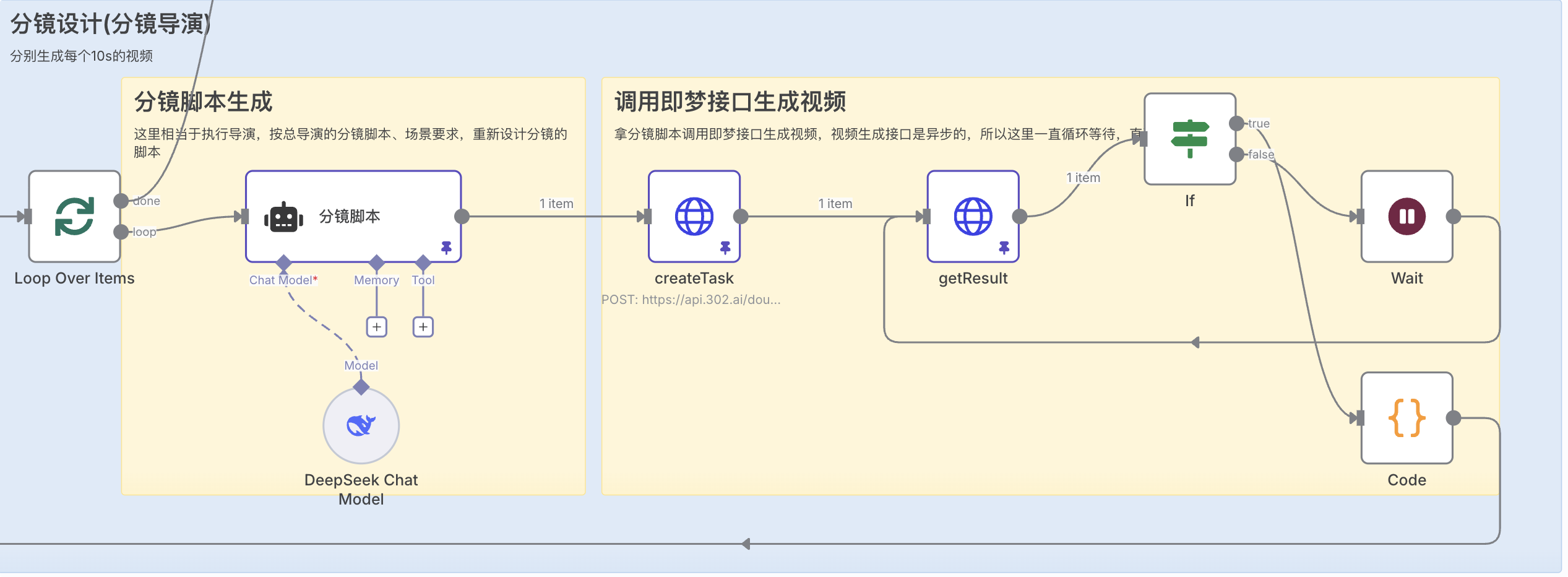This screenshot has height=577, width=1568.
Task: Open the 分镜脚本 AI agent node
Action: tap(353, 217)
